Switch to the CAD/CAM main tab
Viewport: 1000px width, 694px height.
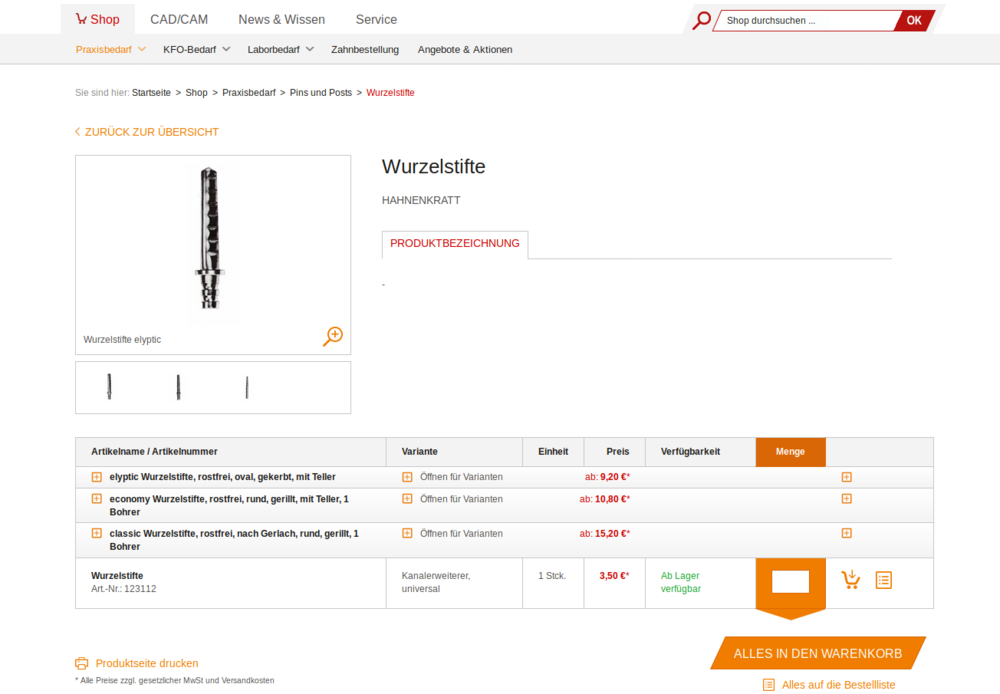pos(178,19)
